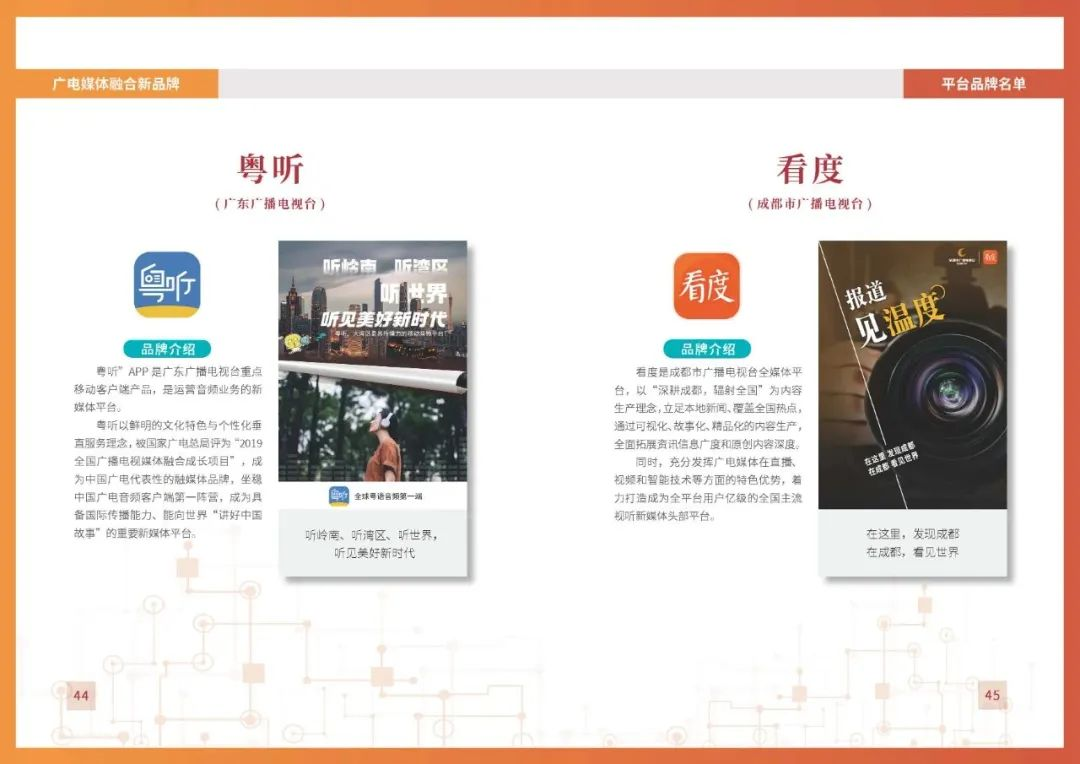Click the small 粤听 icon beside 全球粤语音频第一端
Image resolution: width=1080 pixels, height=764 pixels.
coord(339,495)
